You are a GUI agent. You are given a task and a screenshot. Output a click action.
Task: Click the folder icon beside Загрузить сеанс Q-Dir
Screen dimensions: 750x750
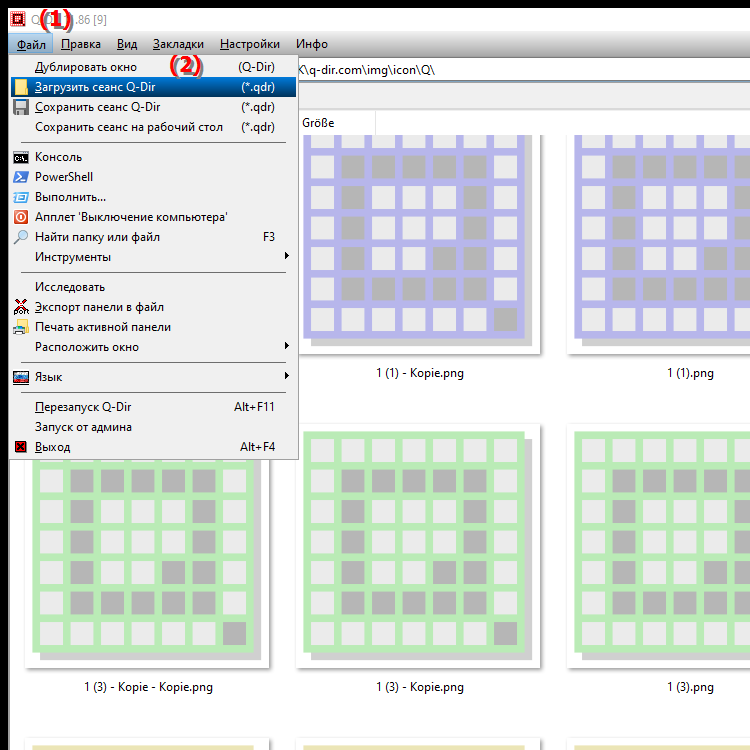[21, 87]
